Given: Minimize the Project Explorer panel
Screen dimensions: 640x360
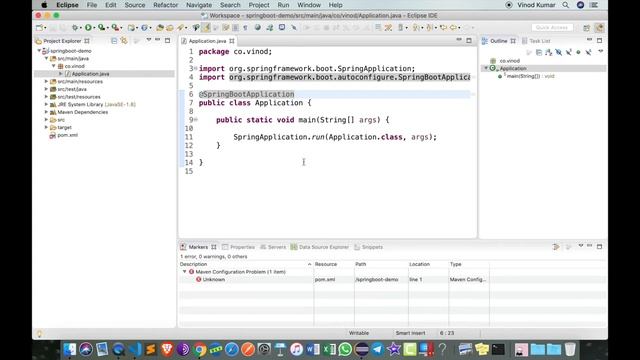Looking at the screenshot, I should tap(158, 40).
